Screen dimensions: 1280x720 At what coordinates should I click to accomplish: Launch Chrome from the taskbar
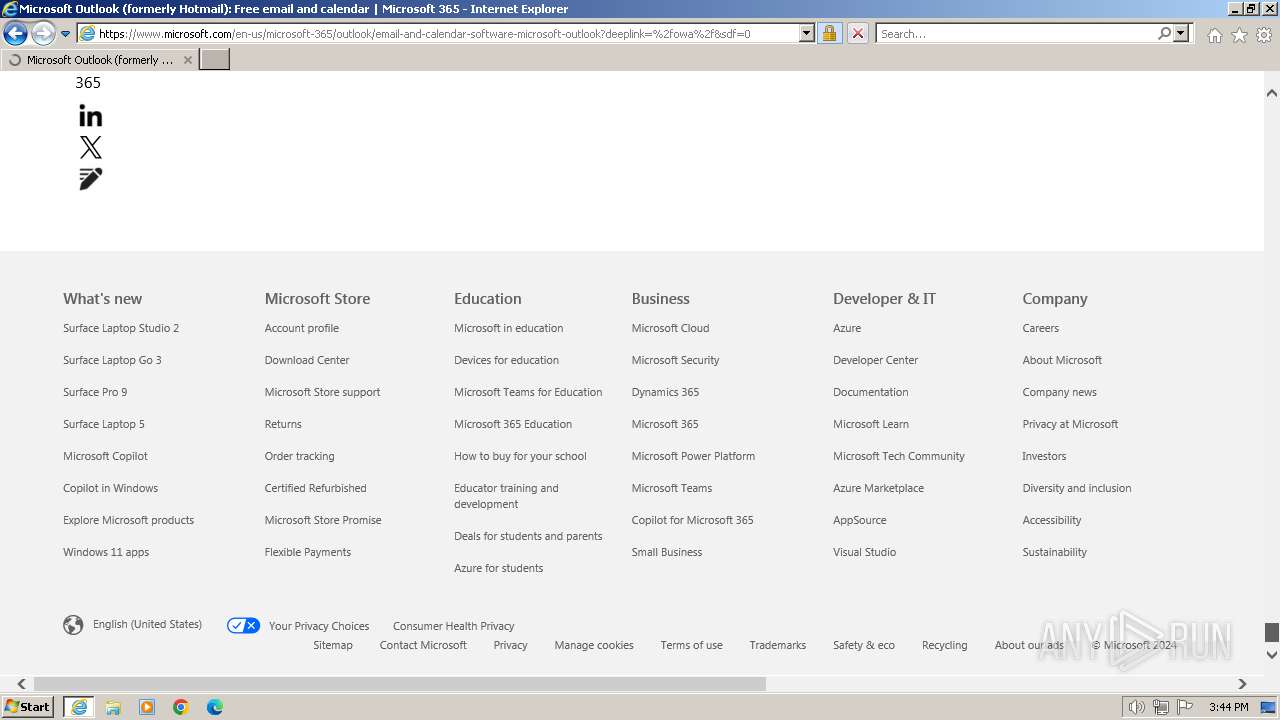coord(181,707)
